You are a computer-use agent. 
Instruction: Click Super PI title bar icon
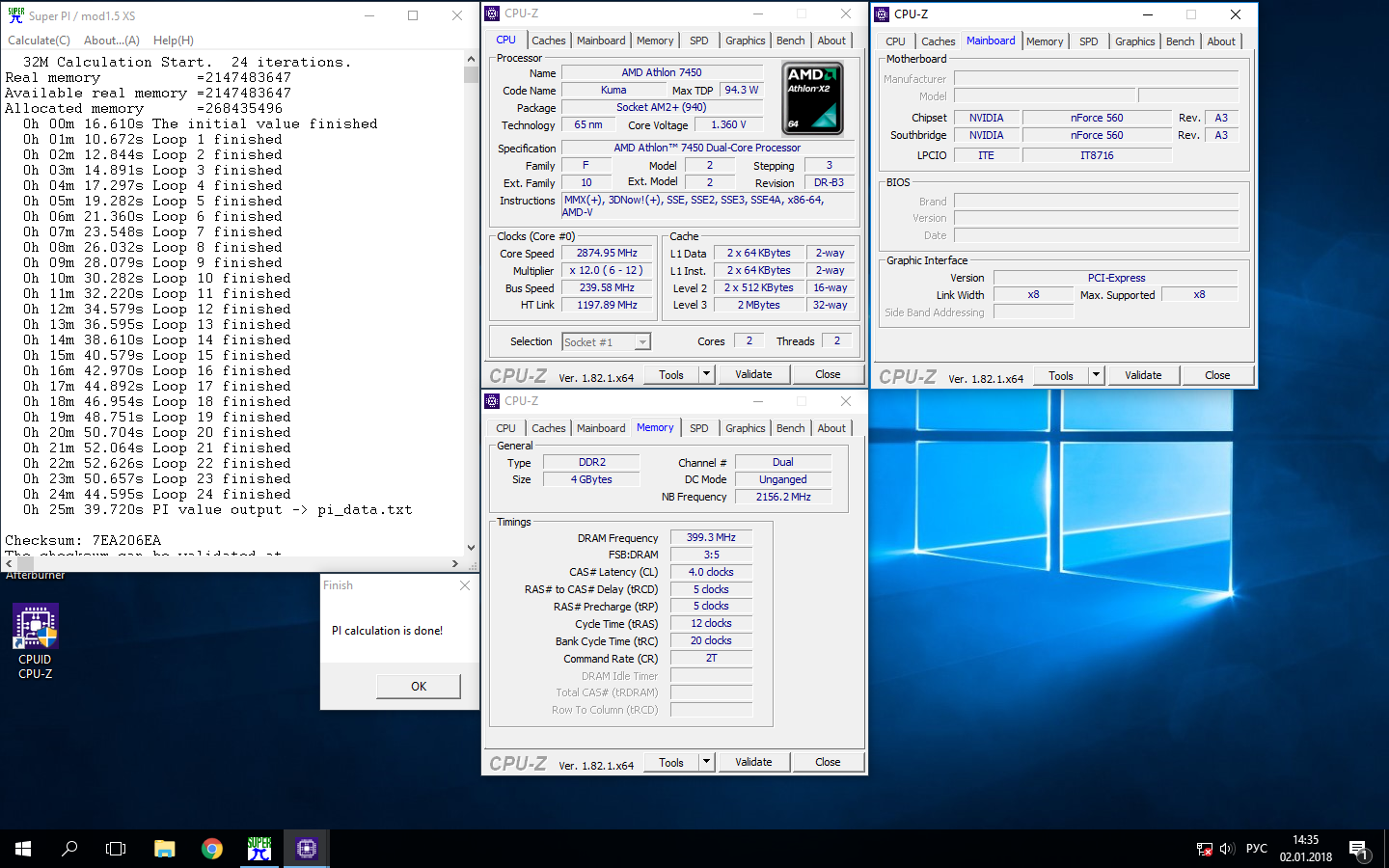15,15
